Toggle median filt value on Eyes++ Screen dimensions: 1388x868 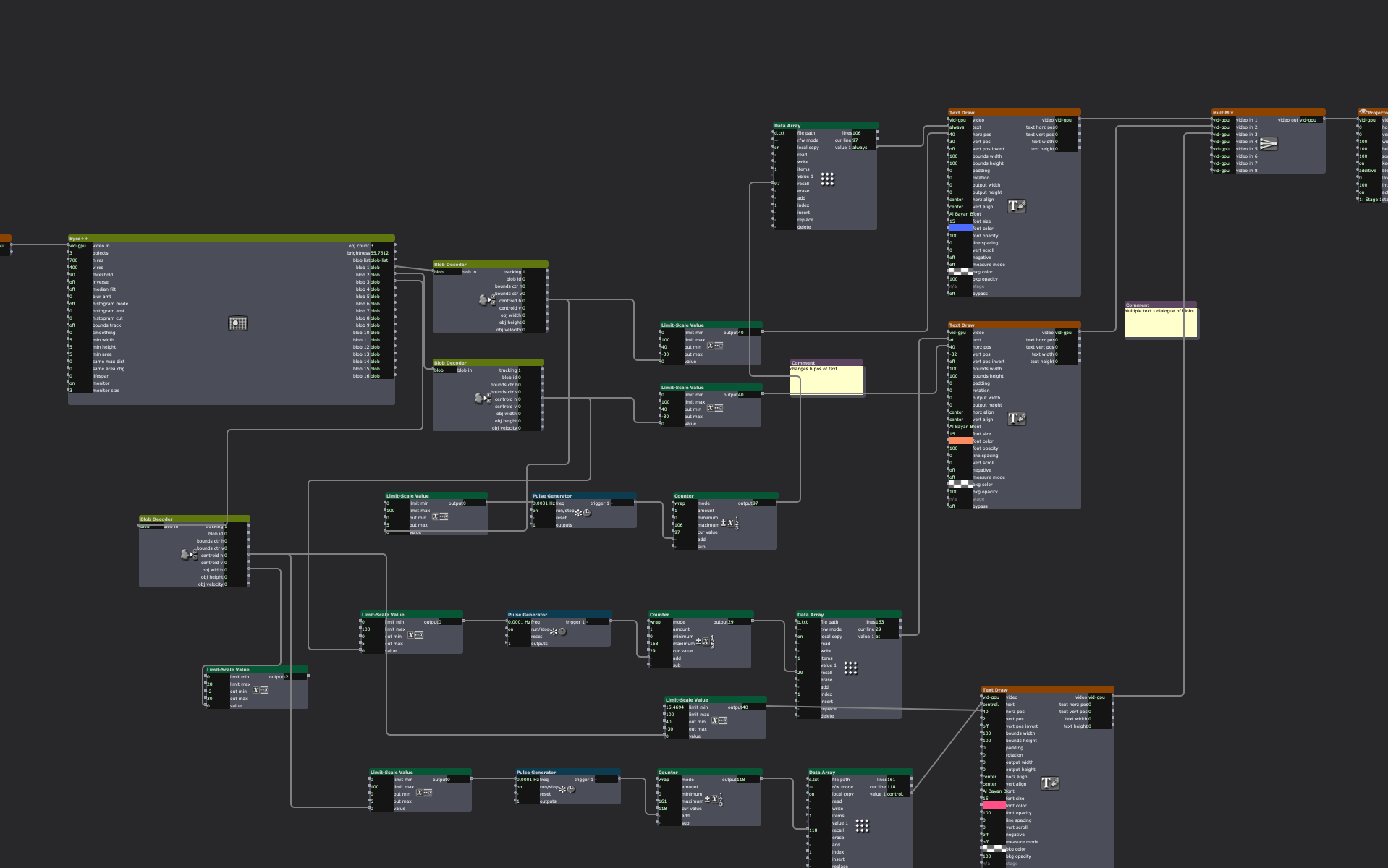[80, 289]
